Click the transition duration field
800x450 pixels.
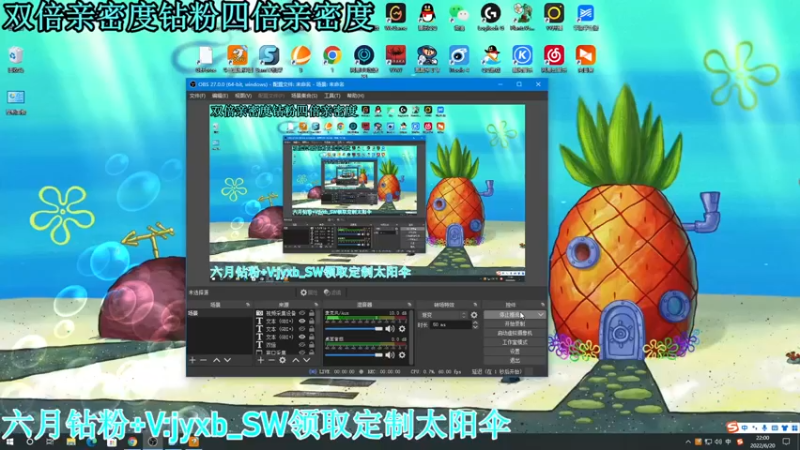pos(451,324)
